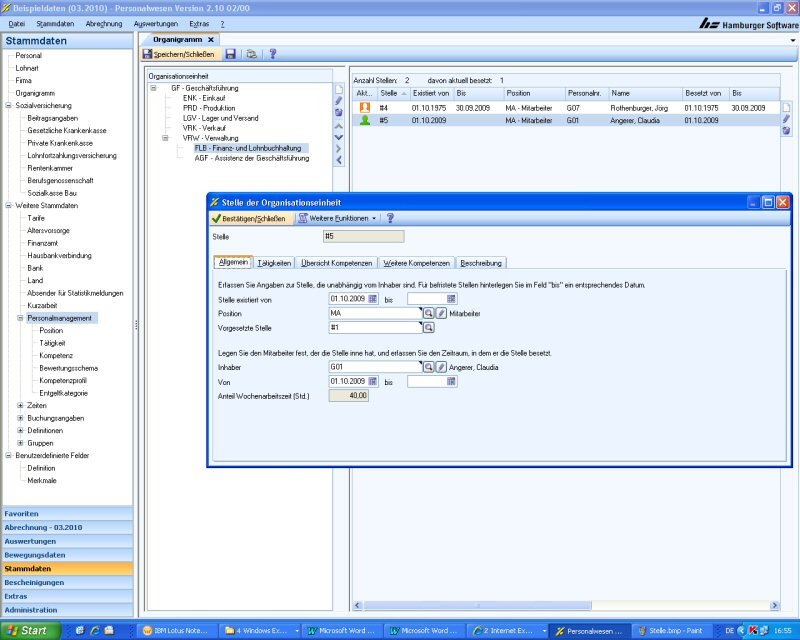
Task: Click new organisation unit page icon beside tree
Action: [339, 89]
